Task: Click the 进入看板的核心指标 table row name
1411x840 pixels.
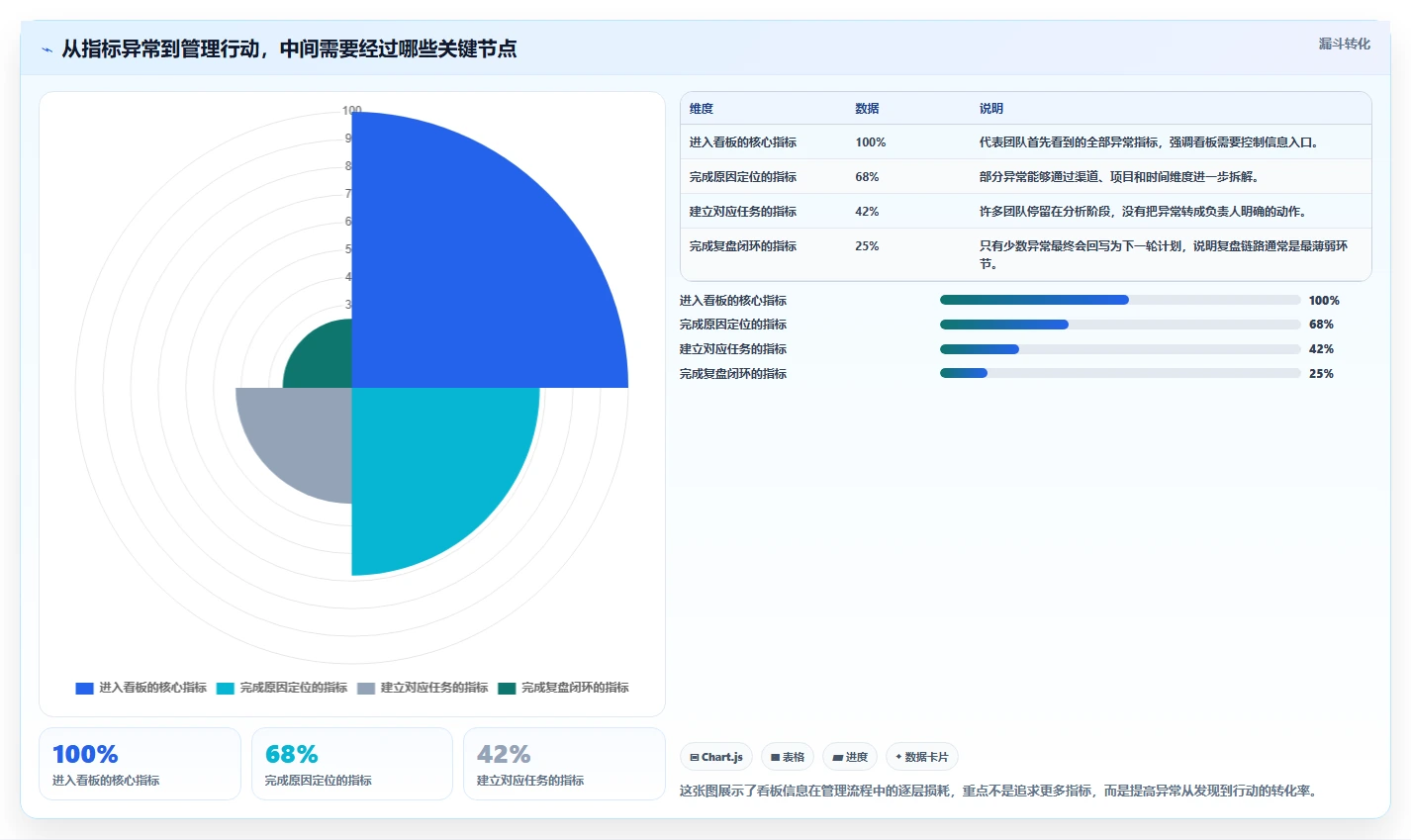Action: pos(743,142)
